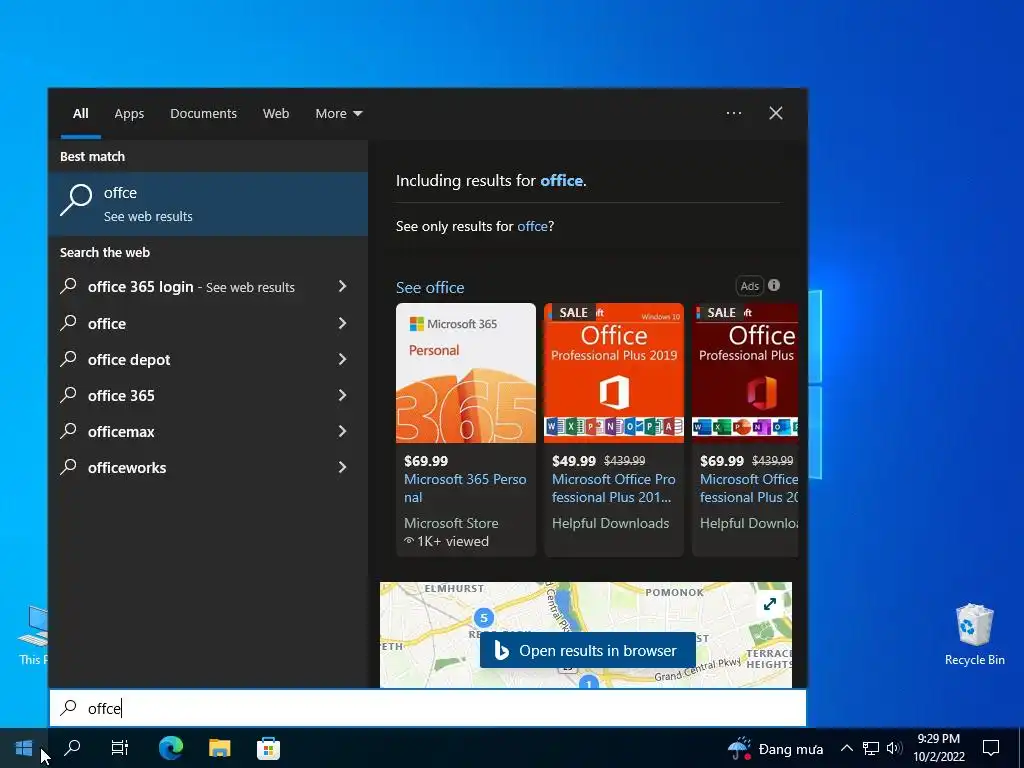Image resolution: width=1024 pixels, height=768 pixels.
Task: Expand arrow next to 'office depot'
Action: [342, 359]
